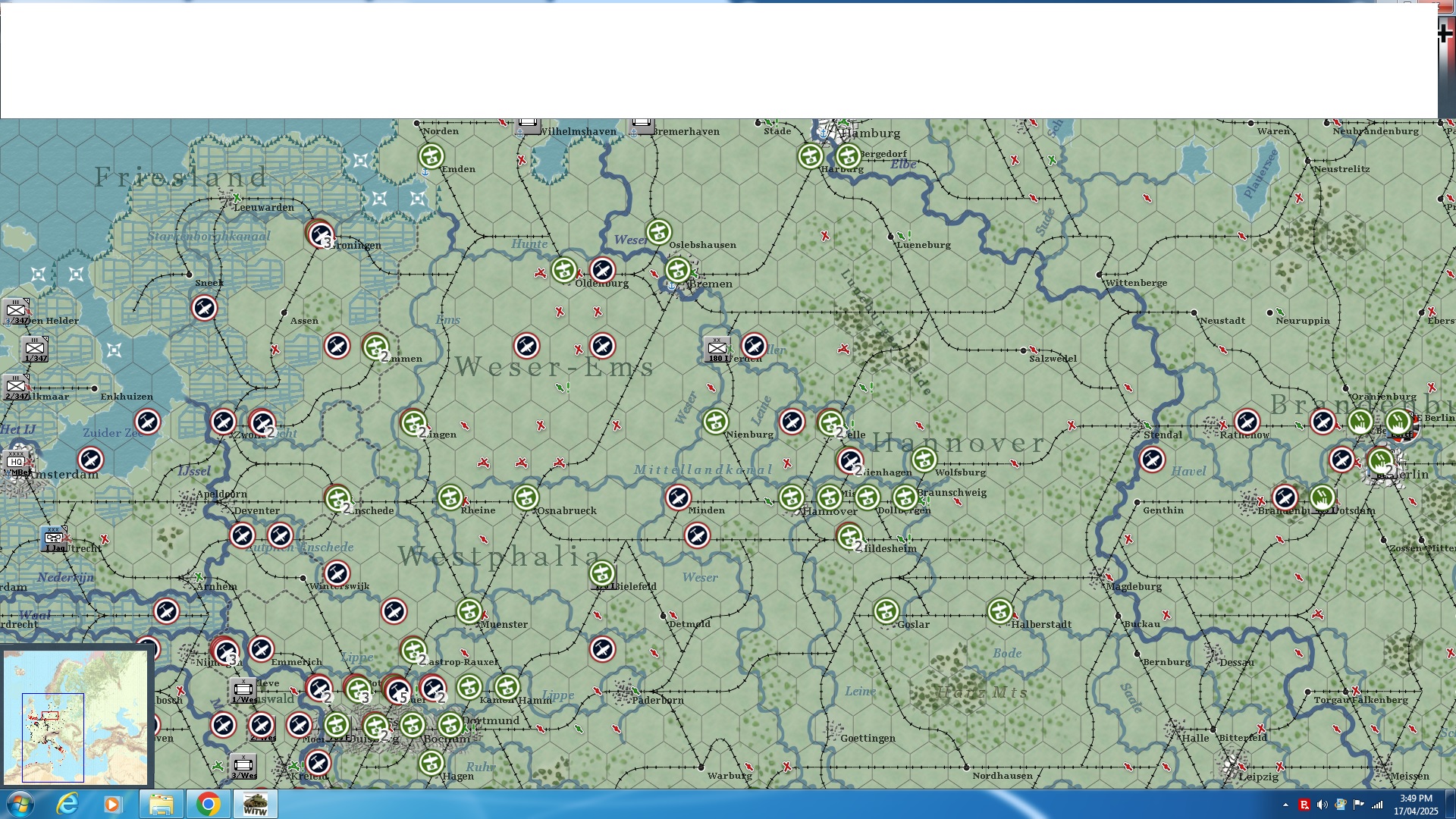The image size is (1456, 819).
Task: Click the Magdeburg city label
Action: pos(1134,586)
